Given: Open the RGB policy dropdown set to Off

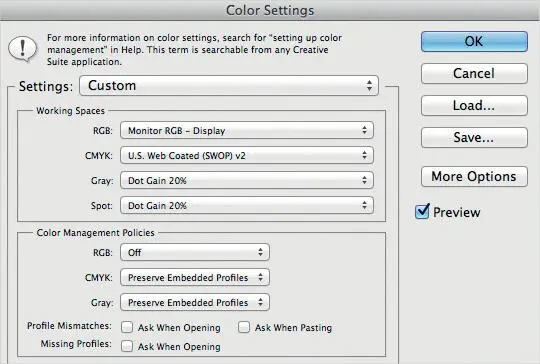Looking at the screenshot, I should pos(195,252).
